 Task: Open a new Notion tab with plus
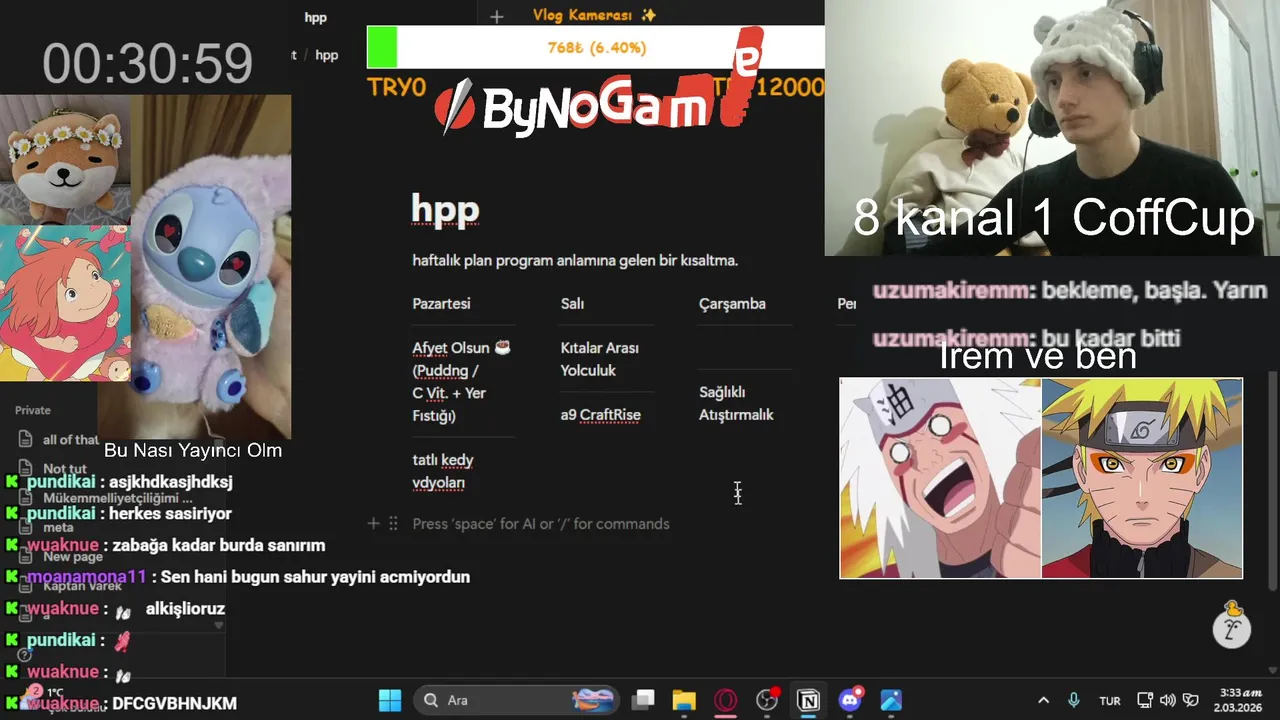coord(497,16)
